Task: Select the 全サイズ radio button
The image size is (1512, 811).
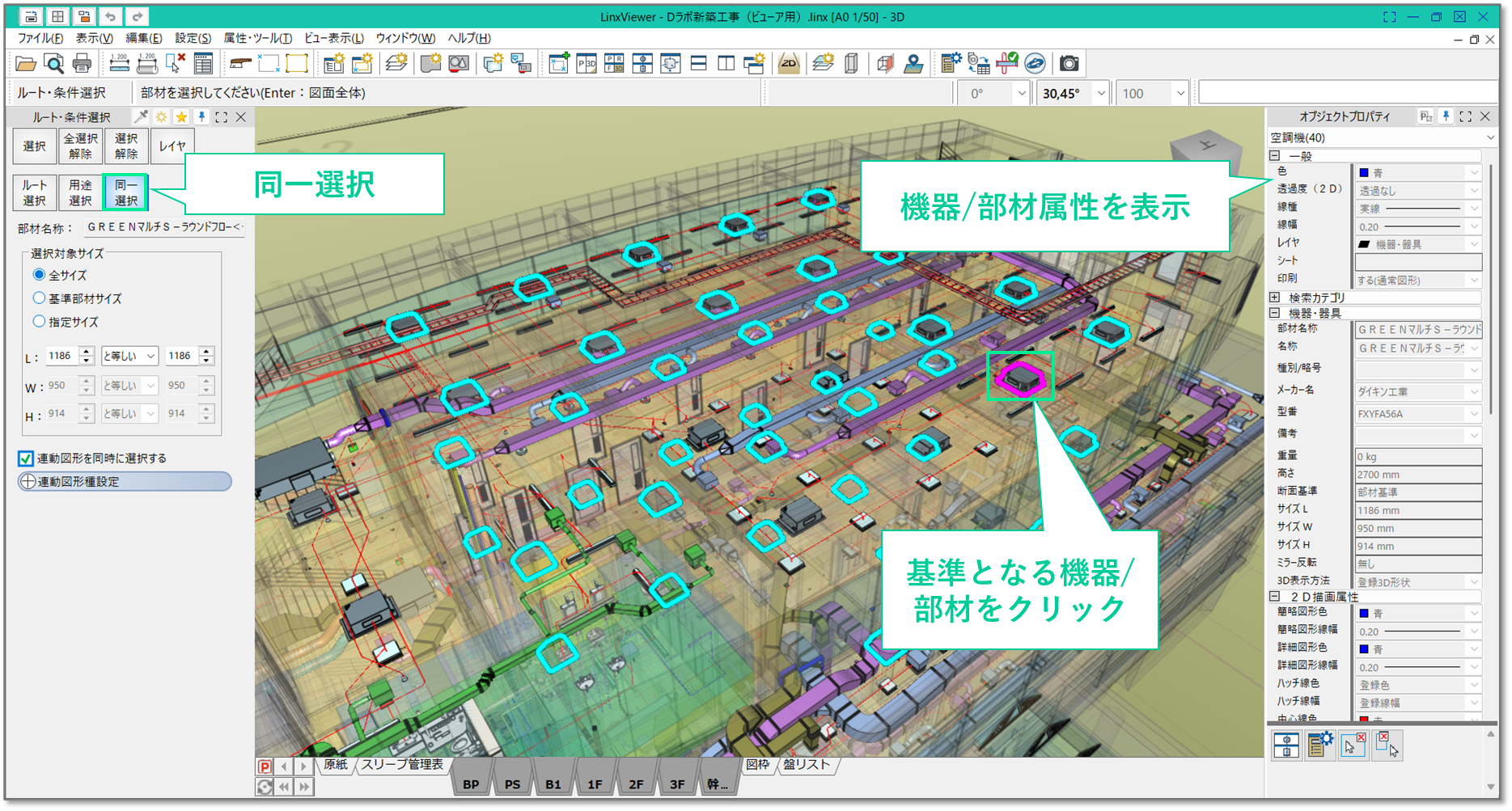Action: click(x=39, y=275)
